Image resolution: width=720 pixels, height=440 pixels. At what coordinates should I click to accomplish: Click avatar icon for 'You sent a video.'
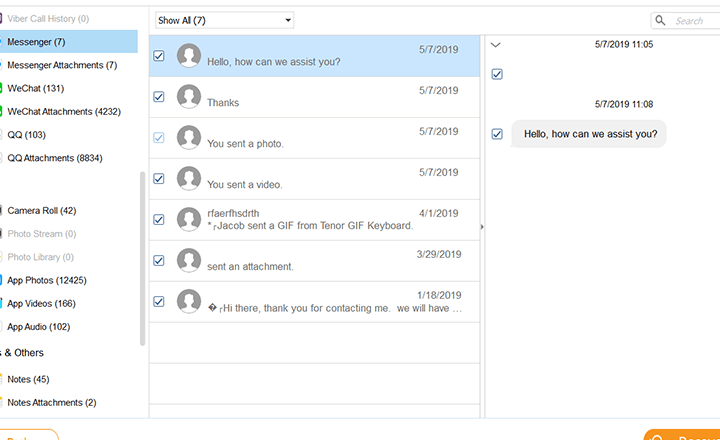click(189, 178)
